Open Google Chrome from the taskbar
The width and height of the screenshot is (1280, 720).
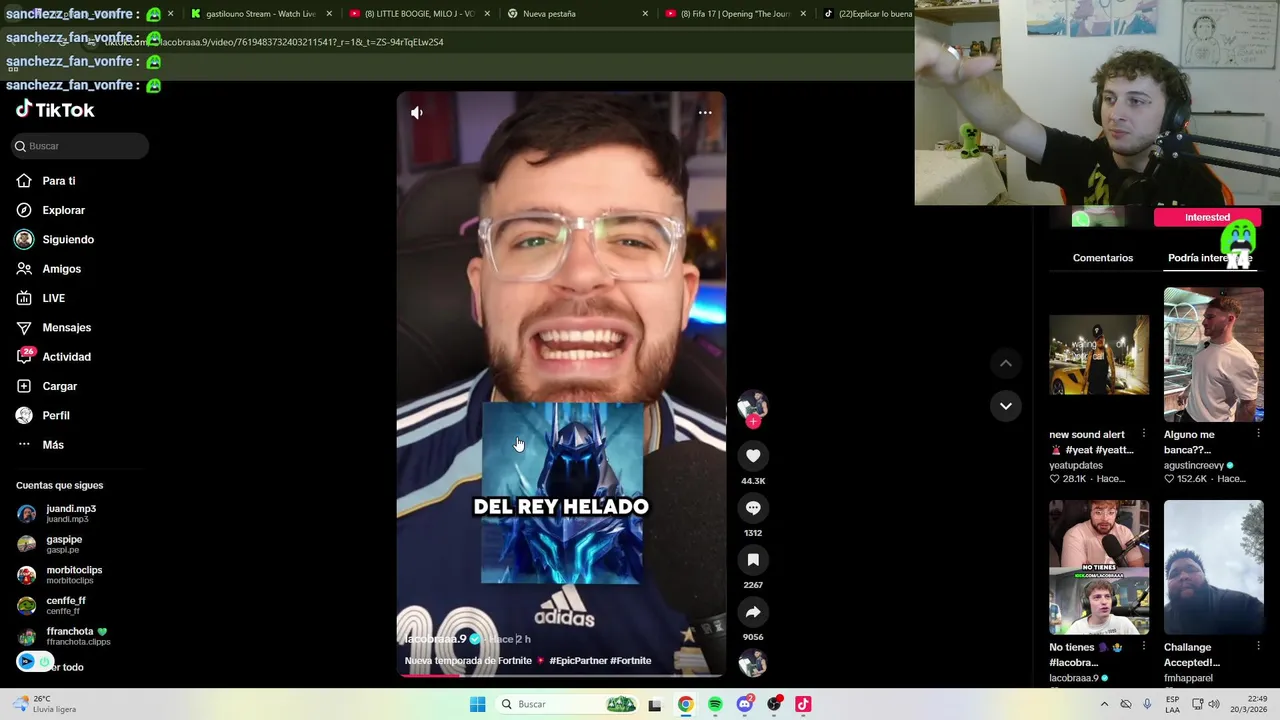pyautogui.click(x=685, y=704)
